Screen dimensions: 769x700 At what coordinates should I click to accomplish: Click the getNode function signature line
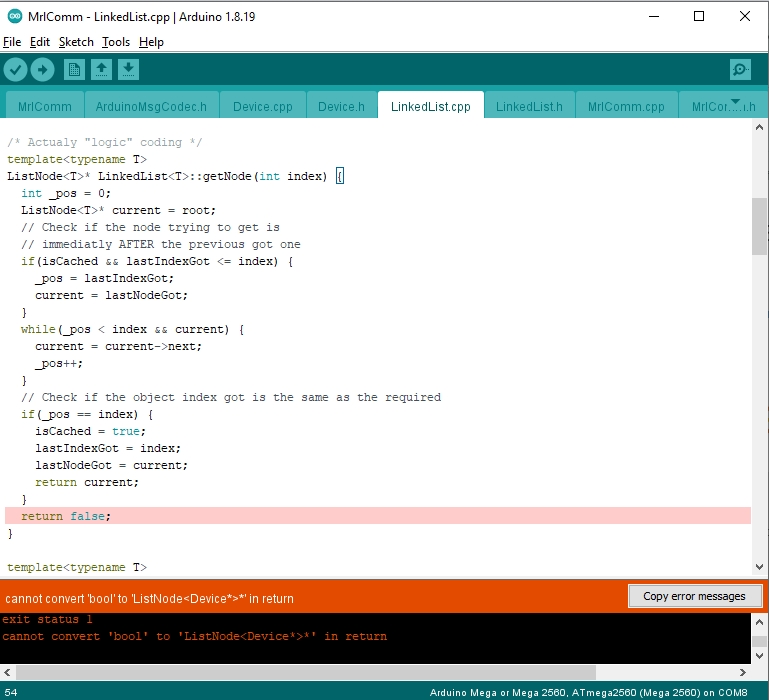click(x=176, y=176)
